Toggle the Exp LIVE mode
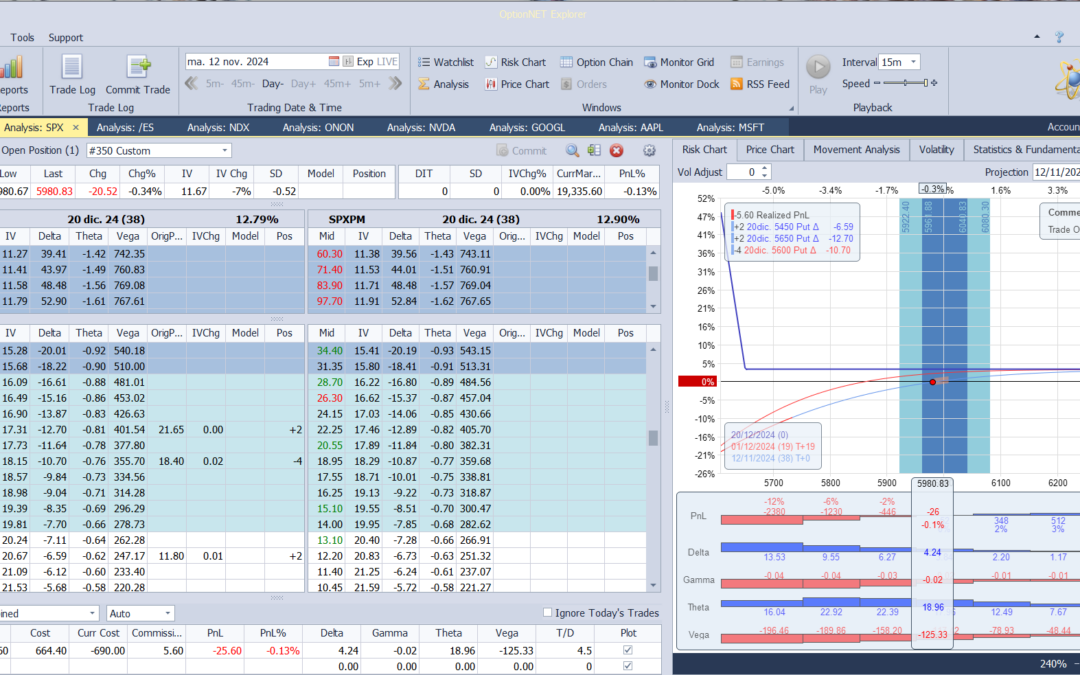 point(377,61)
